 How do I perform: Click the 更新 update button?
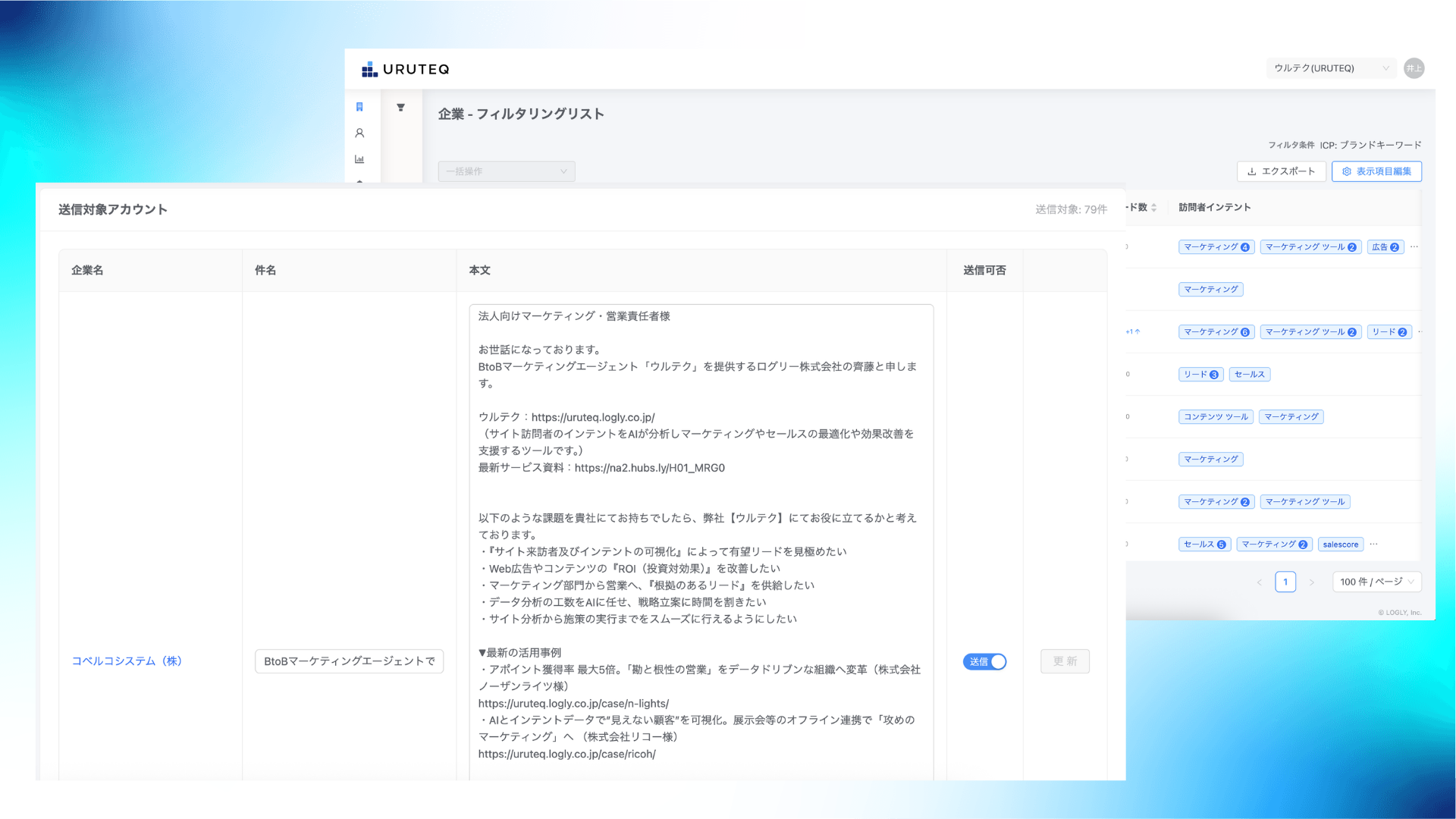pyautogui.click(x=1065, y=661)
